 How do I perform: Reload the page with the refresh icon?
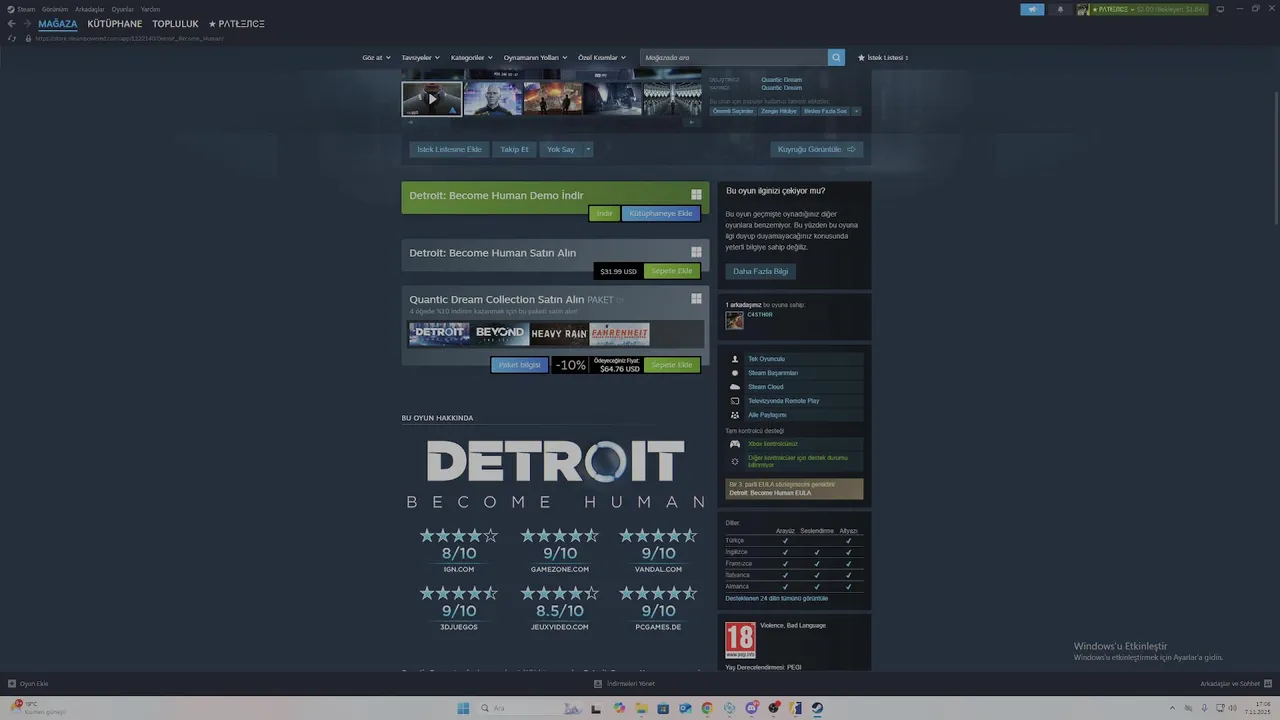[11, 38]
